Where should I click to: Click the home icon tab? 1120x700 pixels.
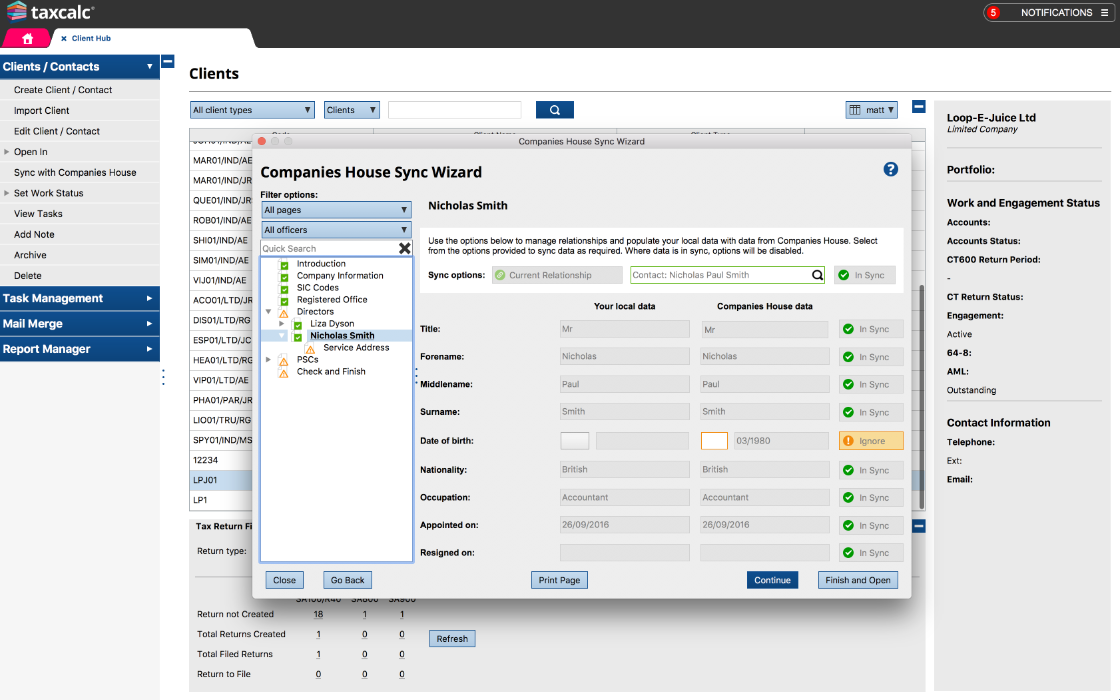(27, 38)
